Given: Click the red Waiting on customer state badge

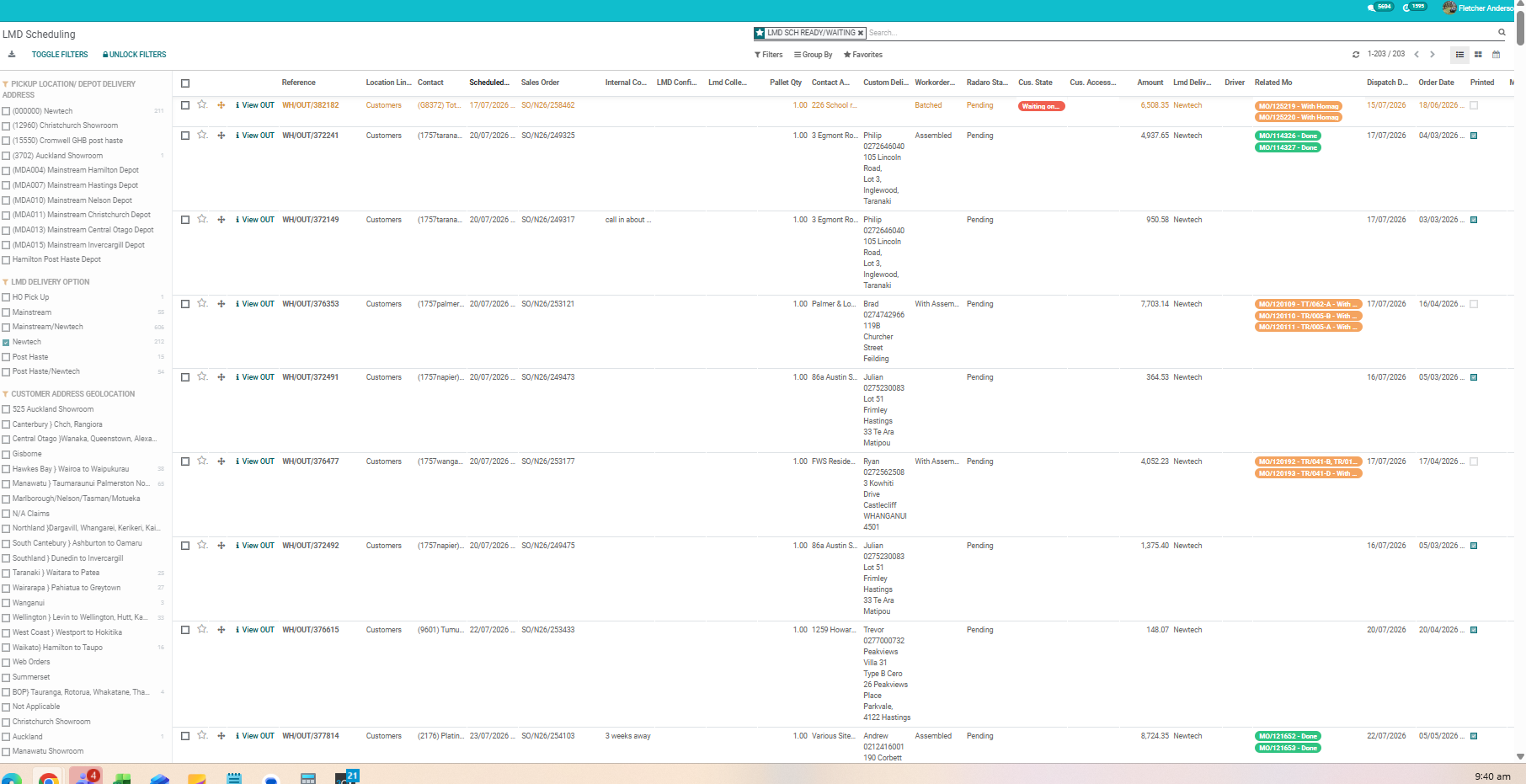Looking at the screenshot, I should (1041, 106).
